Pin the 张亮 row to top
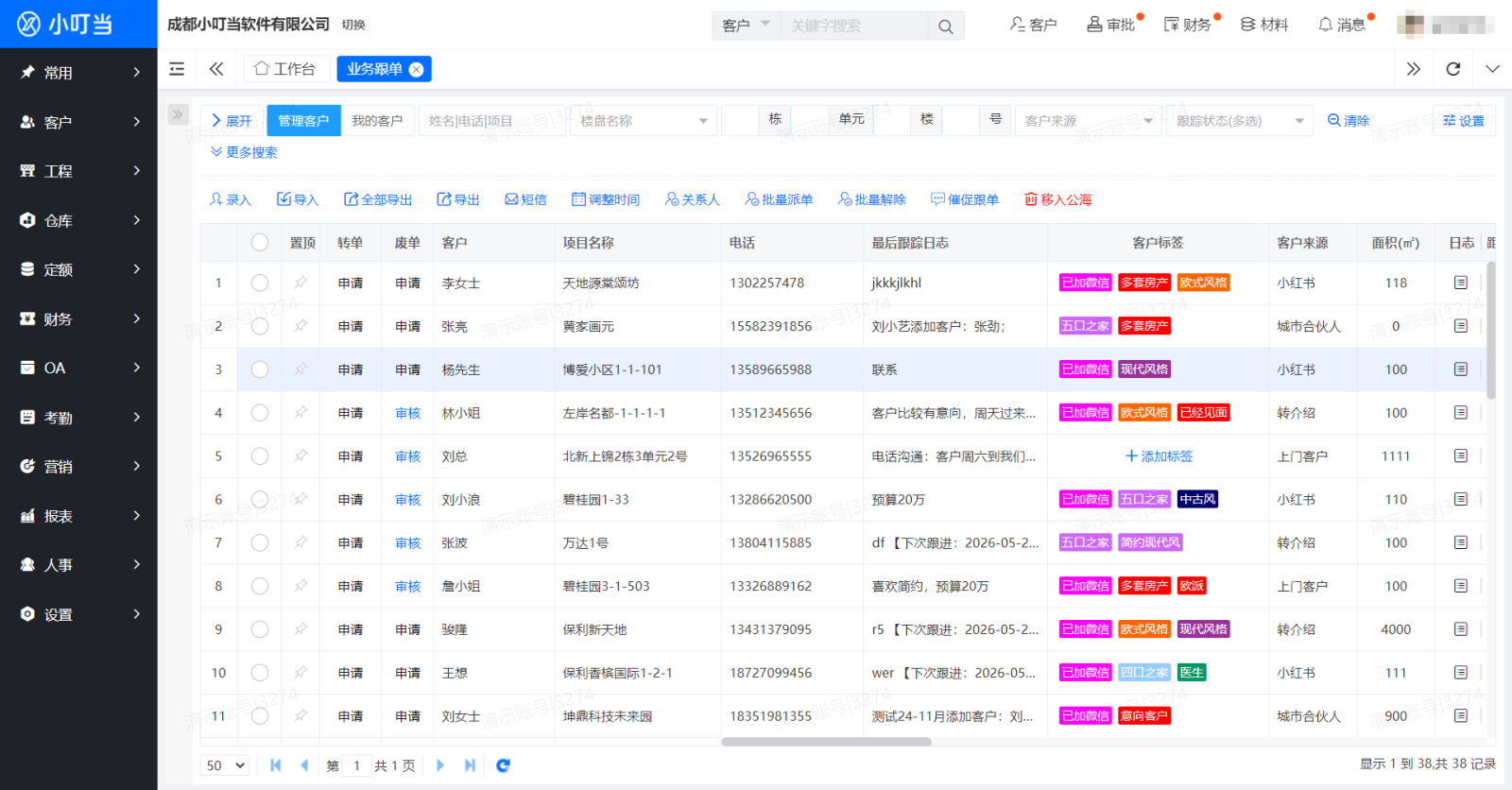 [301, 326]
